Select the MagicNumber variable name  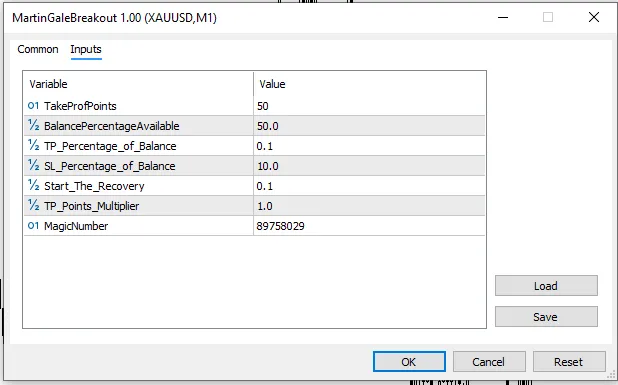coord(76,226)
